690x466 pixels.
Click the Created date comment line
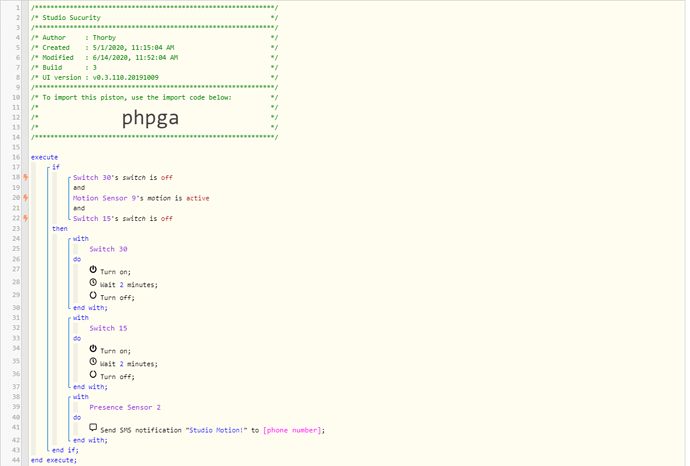coord(154,48)
